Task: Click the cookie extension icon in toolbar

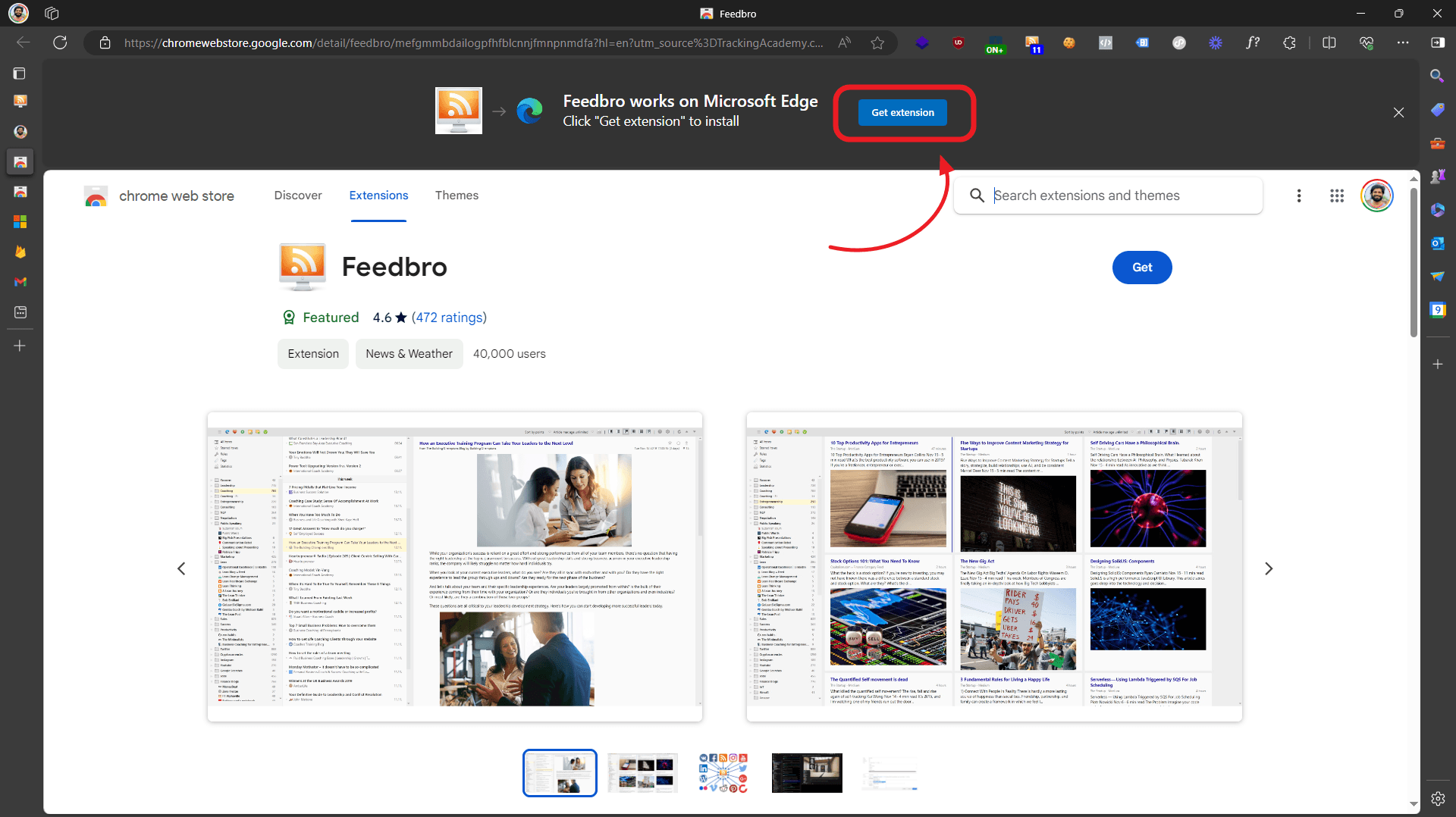Action: [x=1068, y=43]
